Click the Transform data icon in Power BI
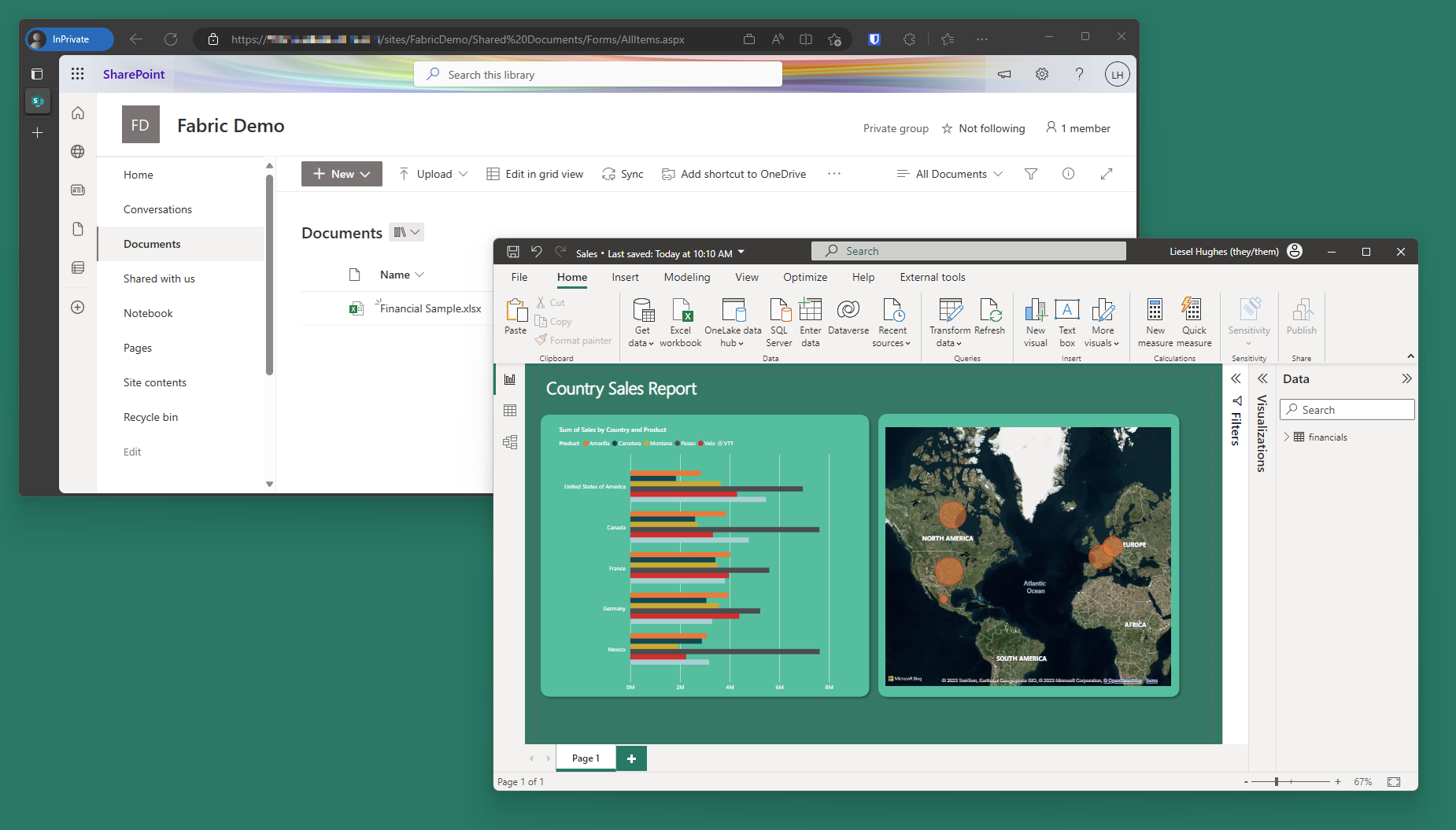1456x830 pixels. tap(951, 310)
